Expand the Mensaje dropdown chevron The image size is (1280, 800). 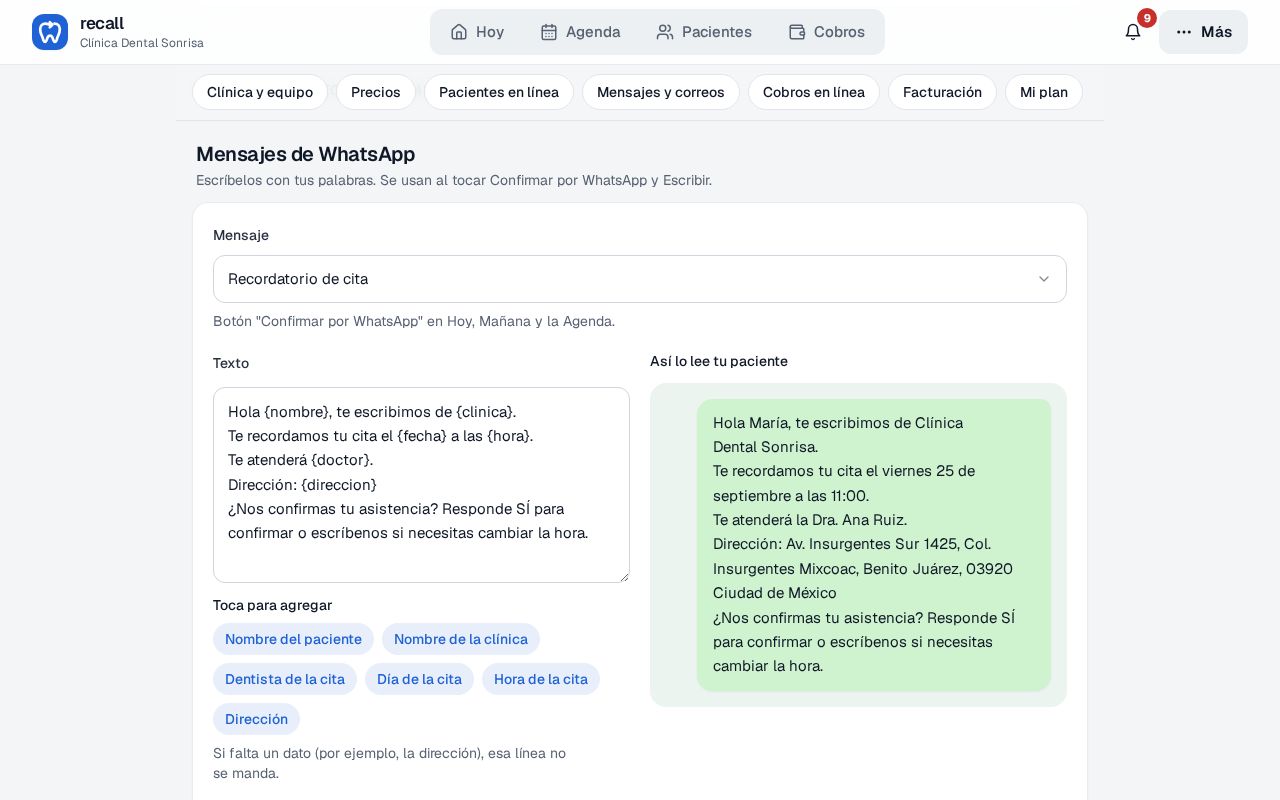(1044, 279)
